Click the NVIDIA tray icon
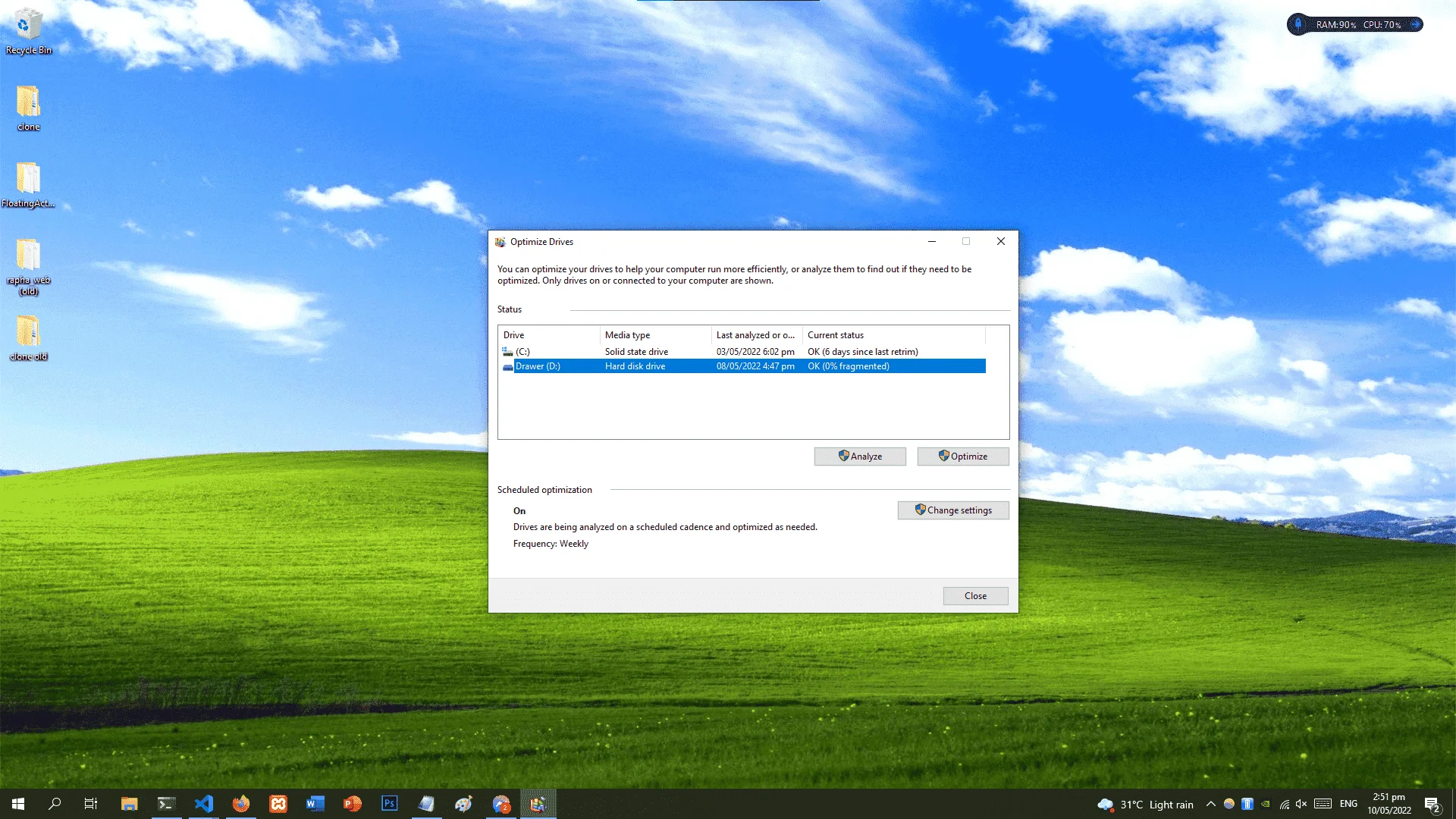 click(x=1266, y=804)
